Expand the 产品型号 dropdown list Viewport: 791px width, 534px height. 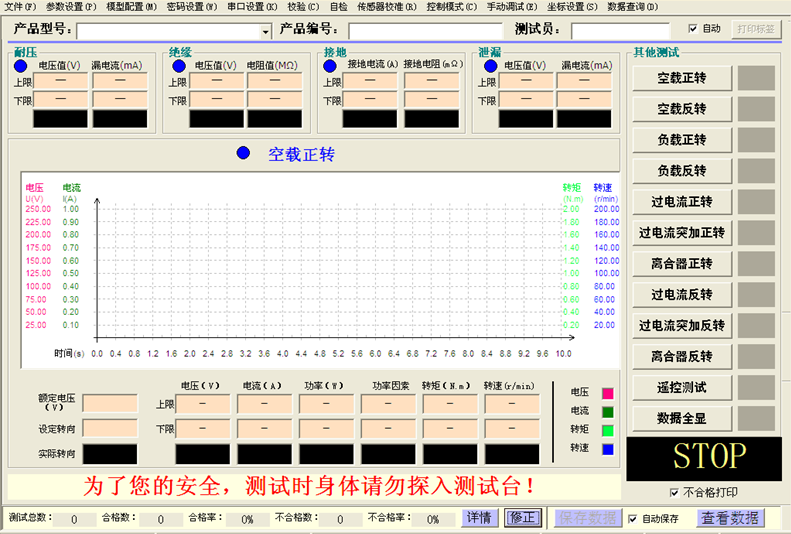pos(265,31)
